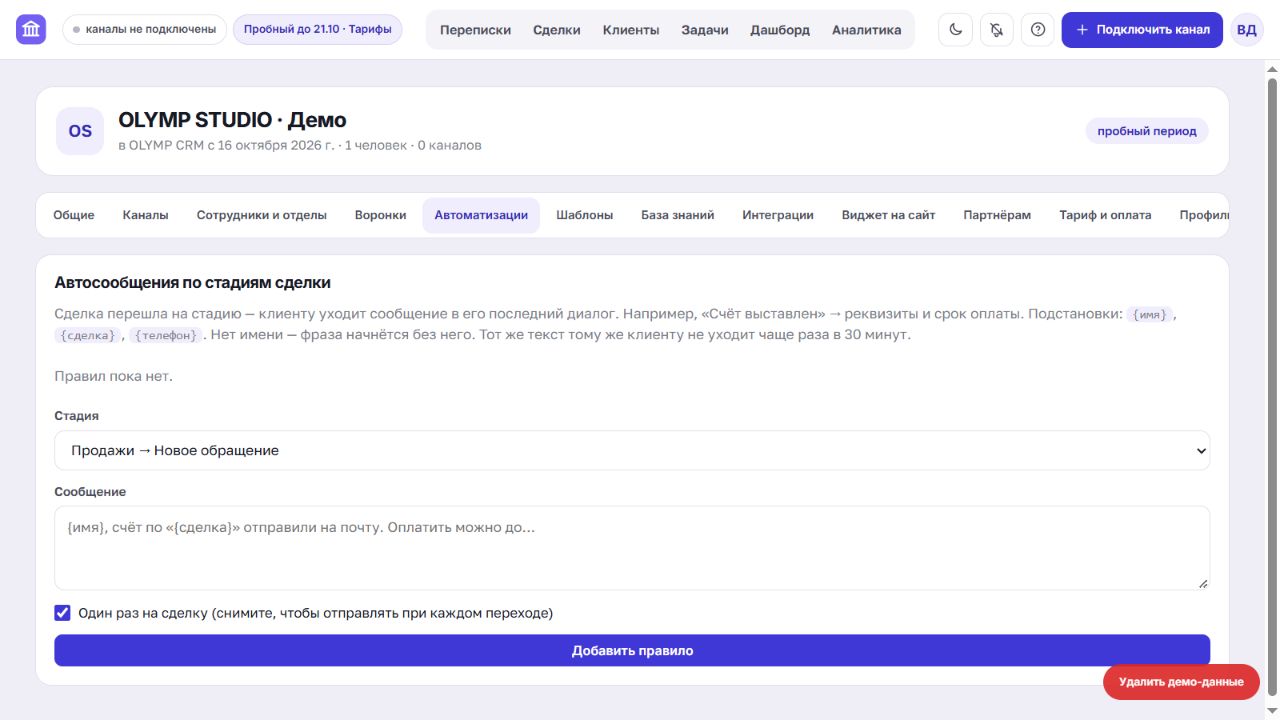The width and height of the screenshot is (1280, 720).
Task: Open the Стадия dropdown
Action: point(632,451)
